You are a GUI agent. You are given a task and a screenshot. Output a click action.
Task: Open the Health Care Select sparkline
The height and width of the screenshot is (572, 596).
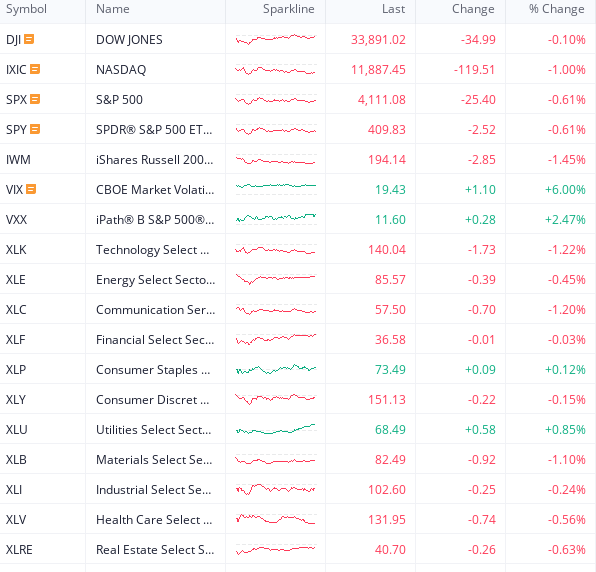point(276,519)
